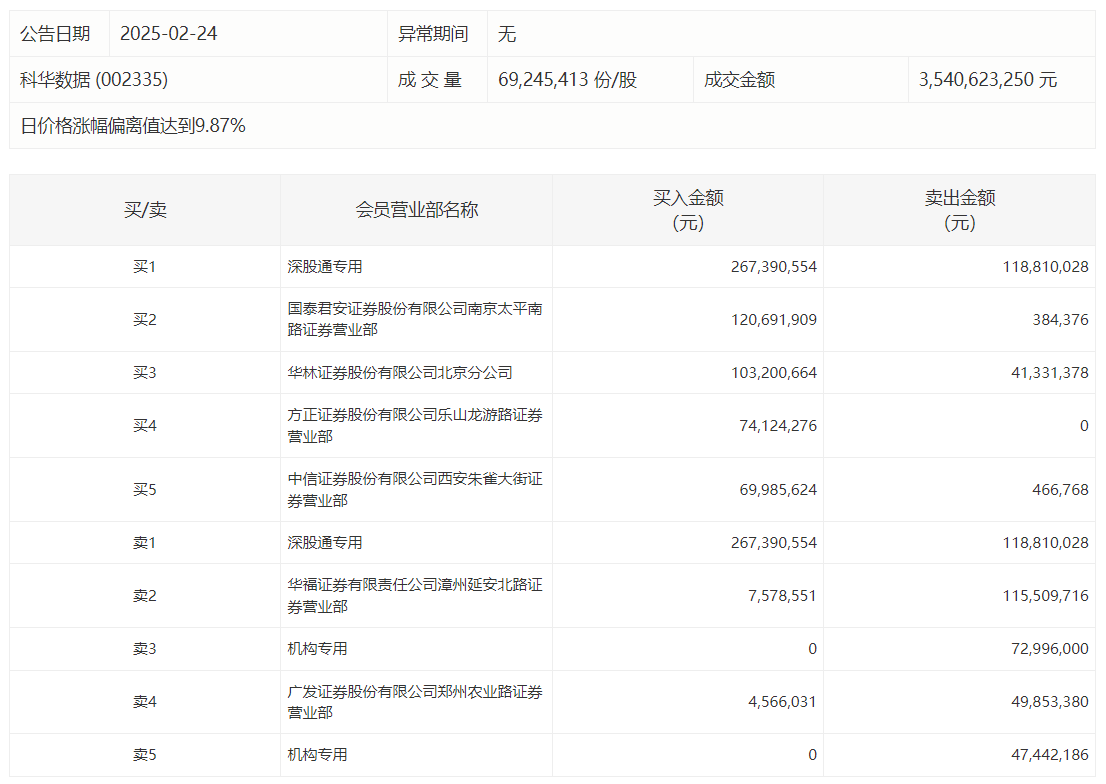Image resolution: width=1106 pixels, height=784 pixels.
Task: Click 方正证券 乐山龙游路 branch name
Action: pyautogui.click(x=415, y=425)
